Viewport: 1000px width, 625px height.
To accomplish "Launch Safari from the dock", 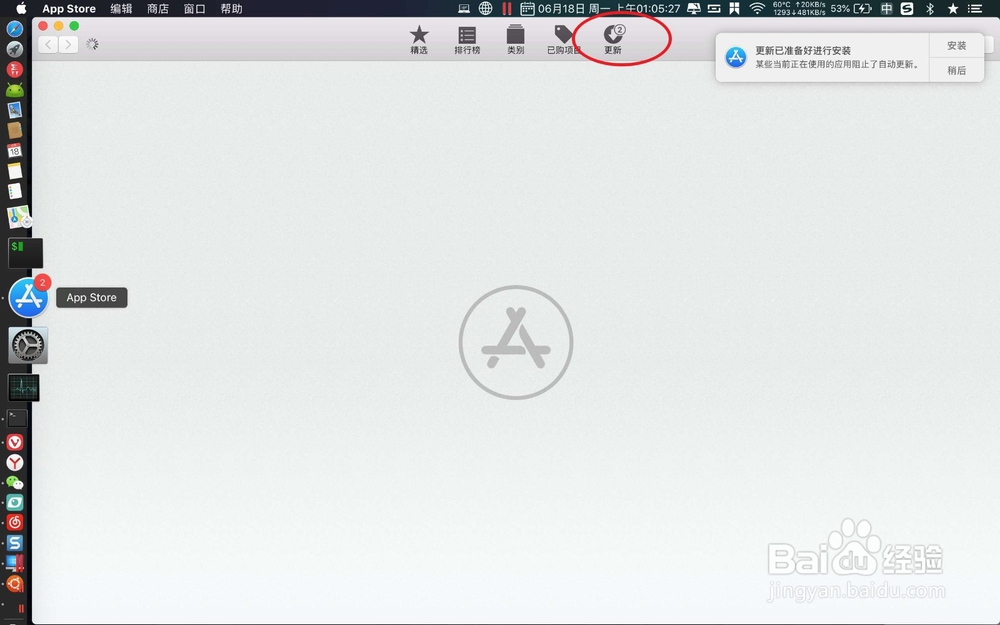I will click(15, 29).
